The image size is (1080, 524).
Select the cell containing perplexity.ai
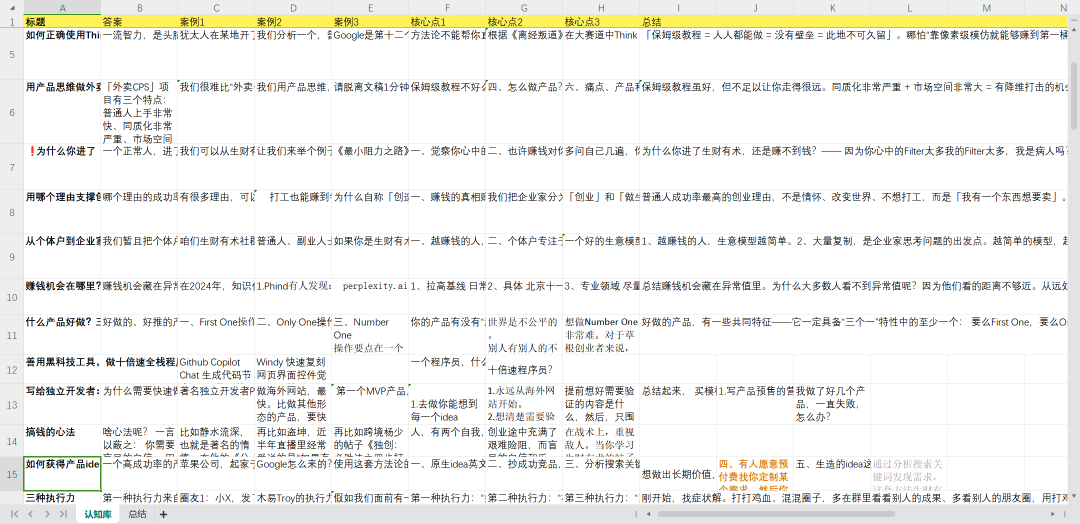pos(371,297)
